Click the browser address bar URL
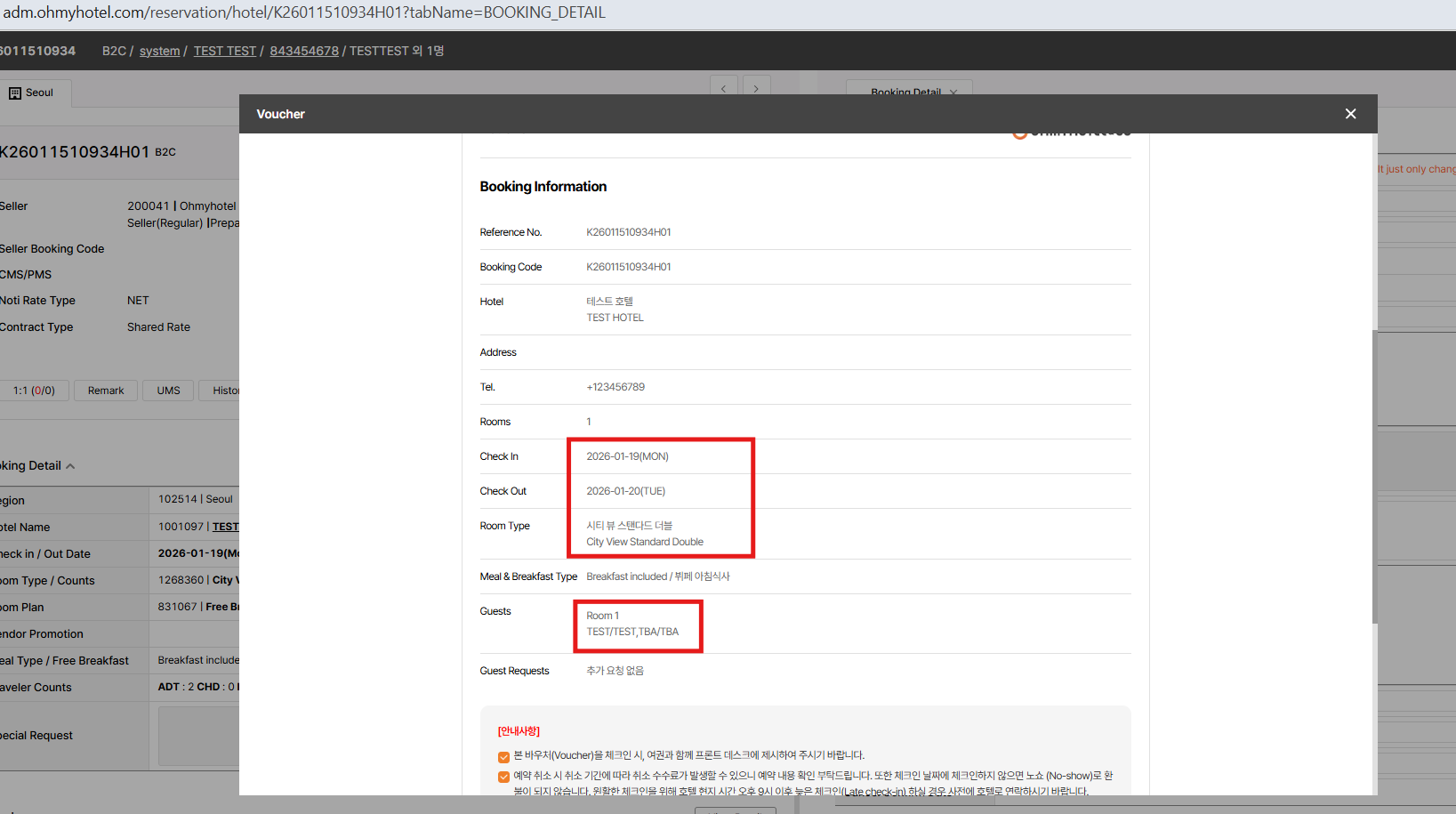The width and height of the screenshot is (1456, 814). (304, 12)
